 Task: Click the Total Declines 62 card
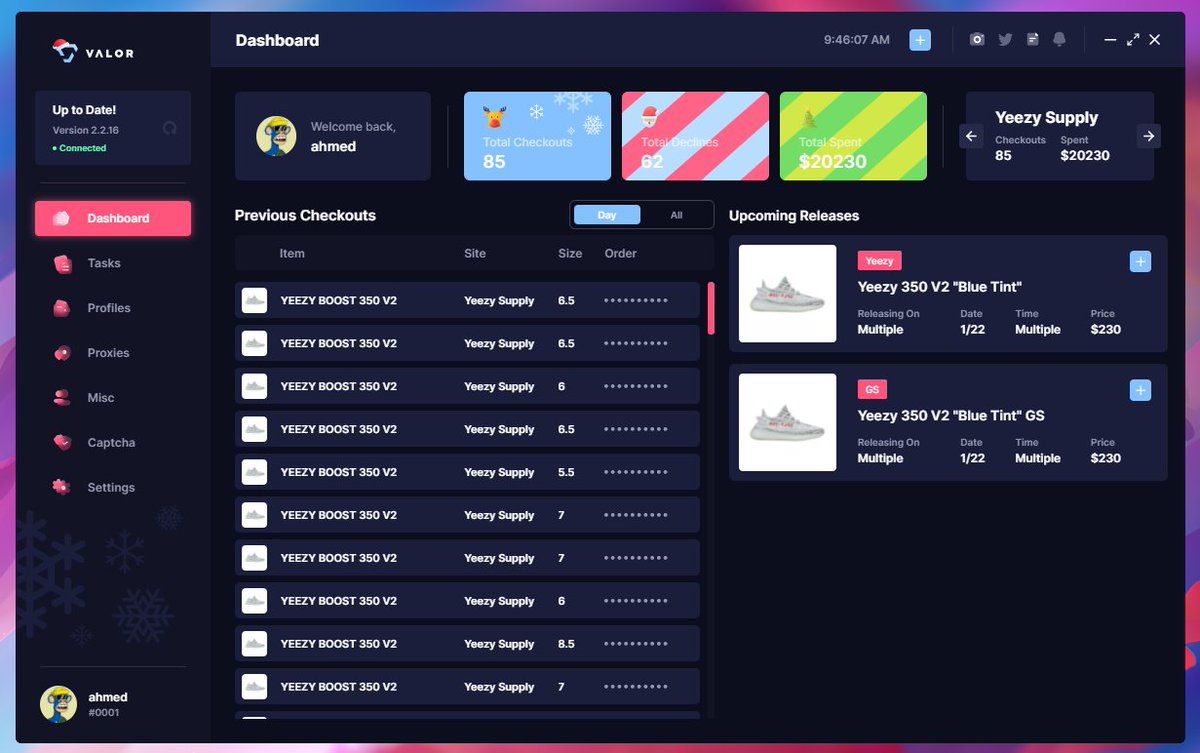tap(695, 136)
